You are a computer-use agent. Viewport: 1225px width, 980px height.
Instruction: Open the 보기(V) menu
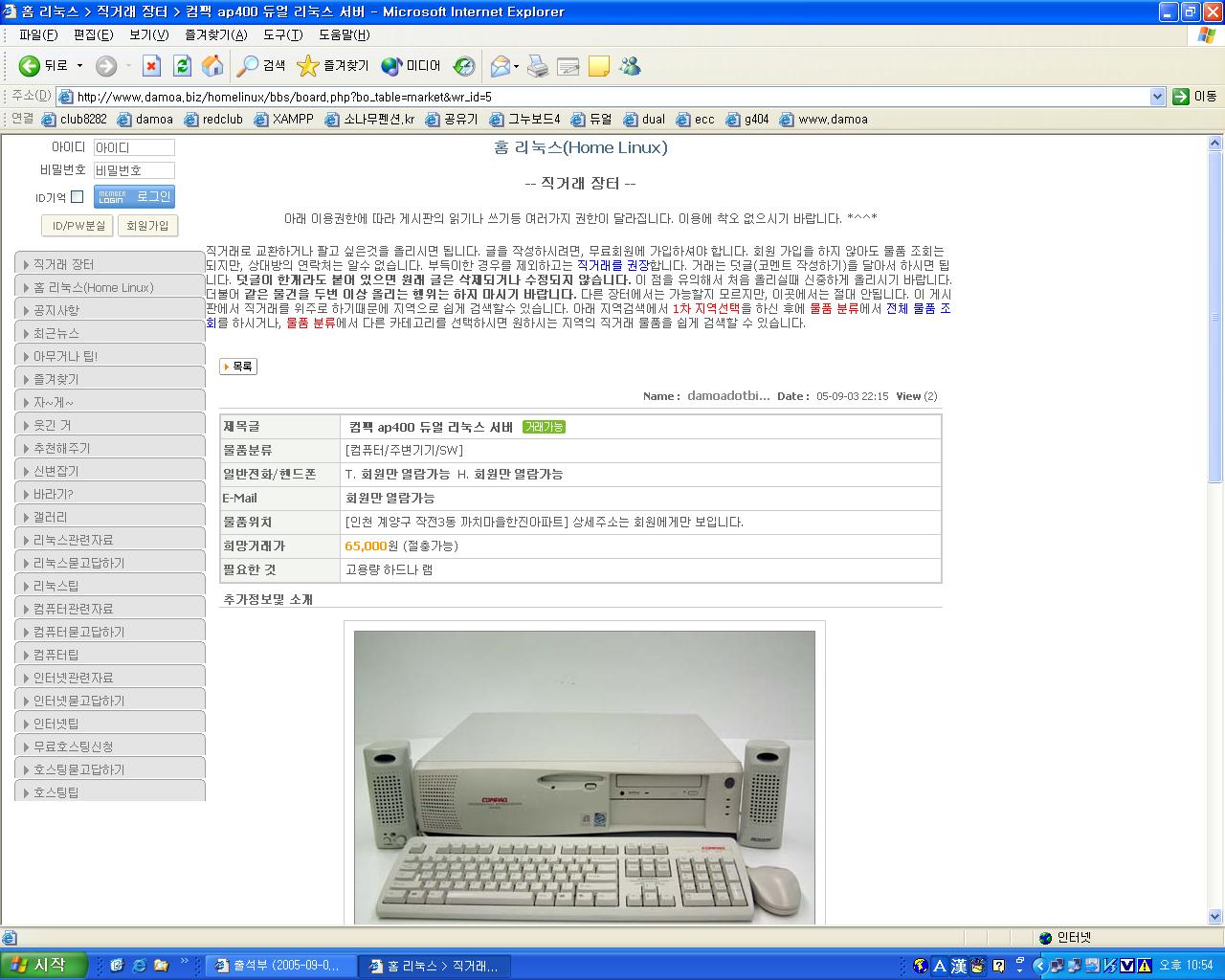pos(148,34)
